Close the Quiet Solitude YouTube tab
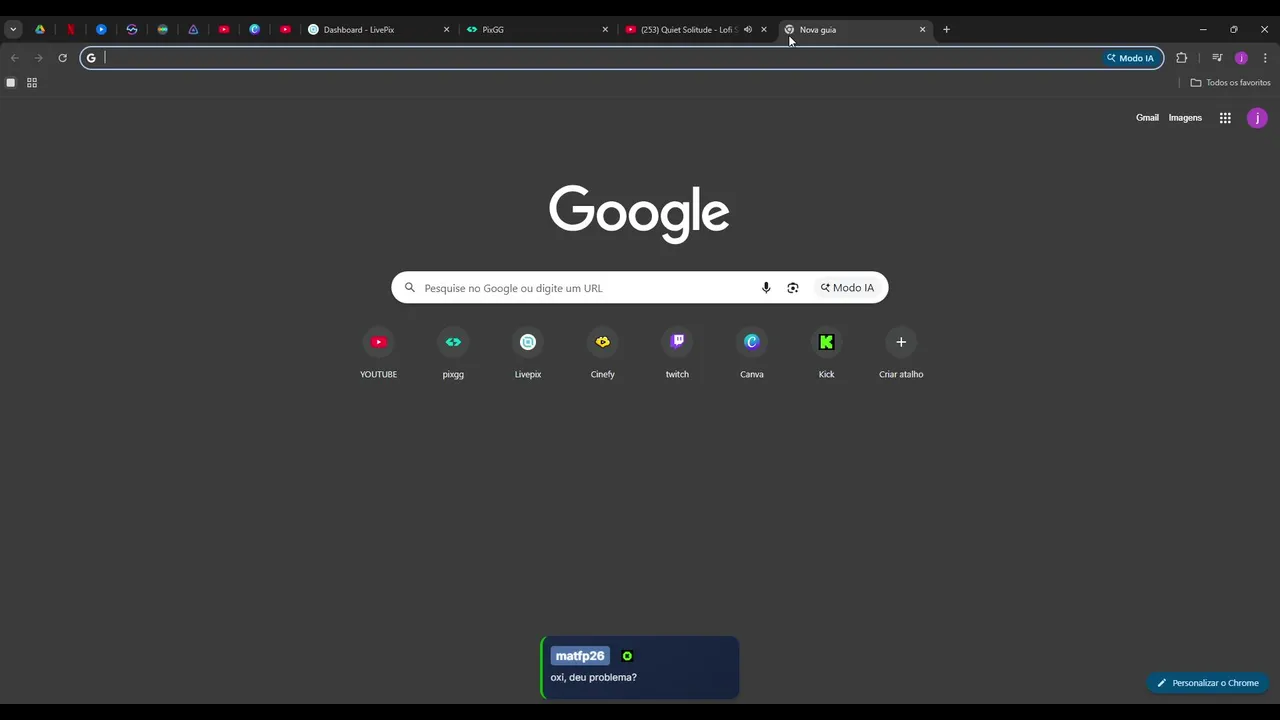The image size is (1280, 720). coord(764,30)
